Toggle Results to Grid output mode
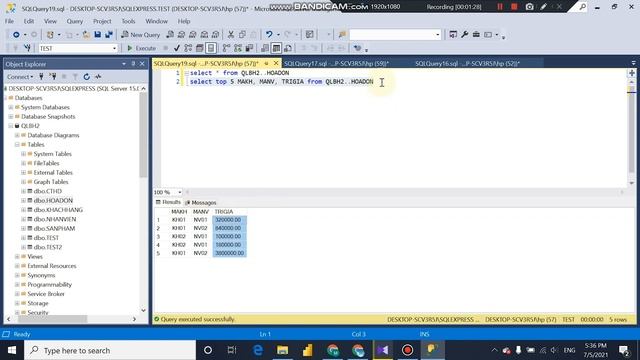The height and width of the screenshot is (360, 640). (276, 48)
